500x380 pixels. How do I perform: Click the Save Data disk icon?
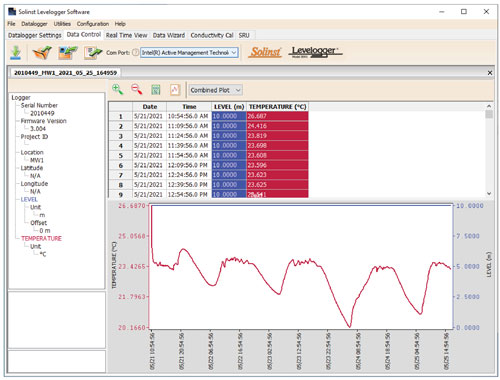click(x=68, y=53)
